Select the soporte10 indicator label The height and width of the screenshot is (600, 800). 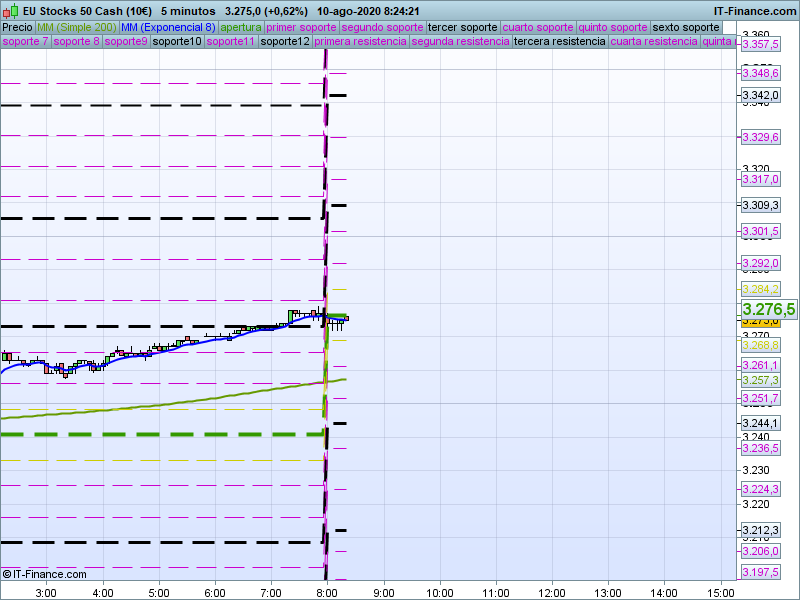pos(177,42)
